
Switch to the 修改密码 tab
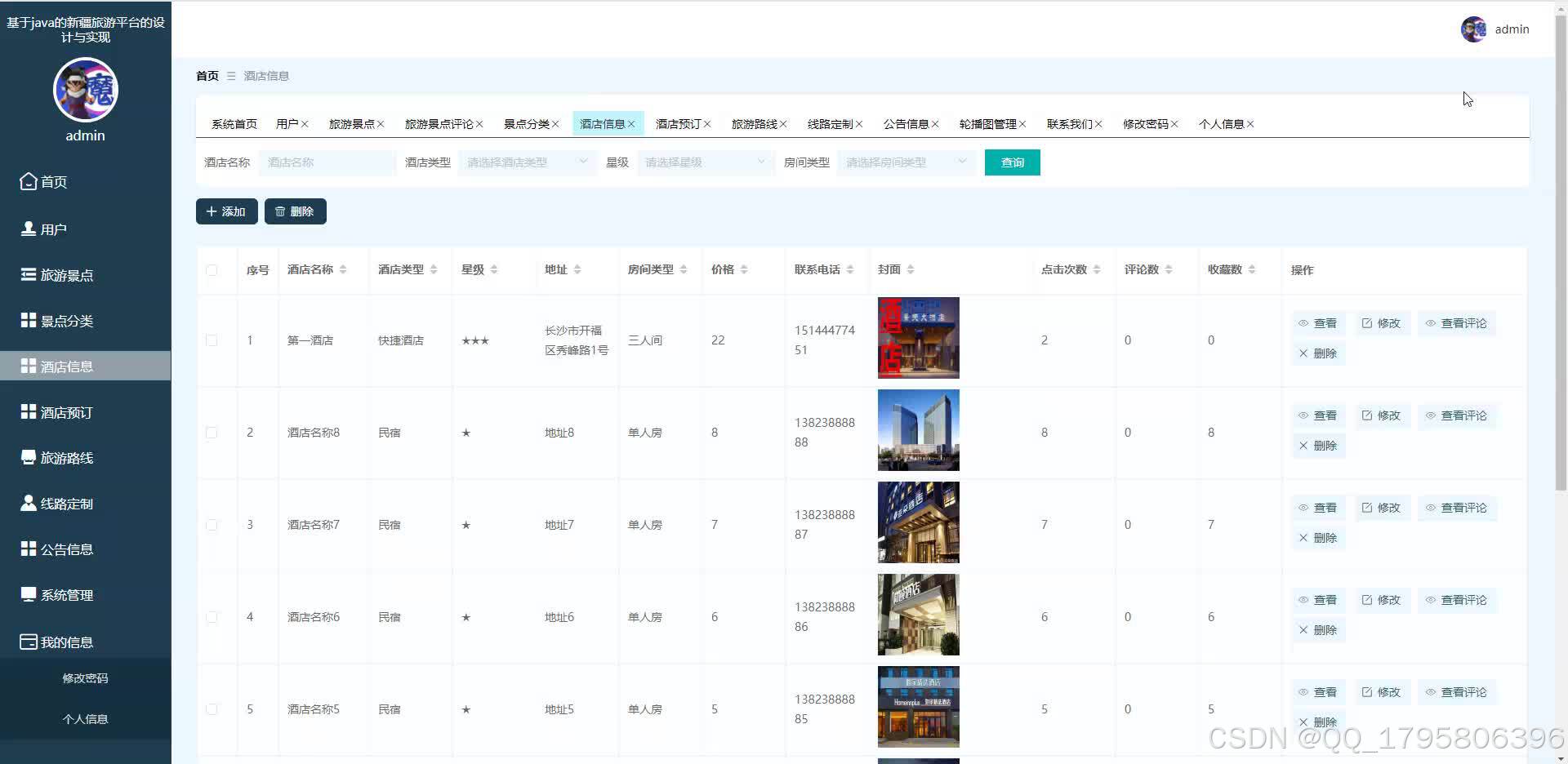point(1146,124)
